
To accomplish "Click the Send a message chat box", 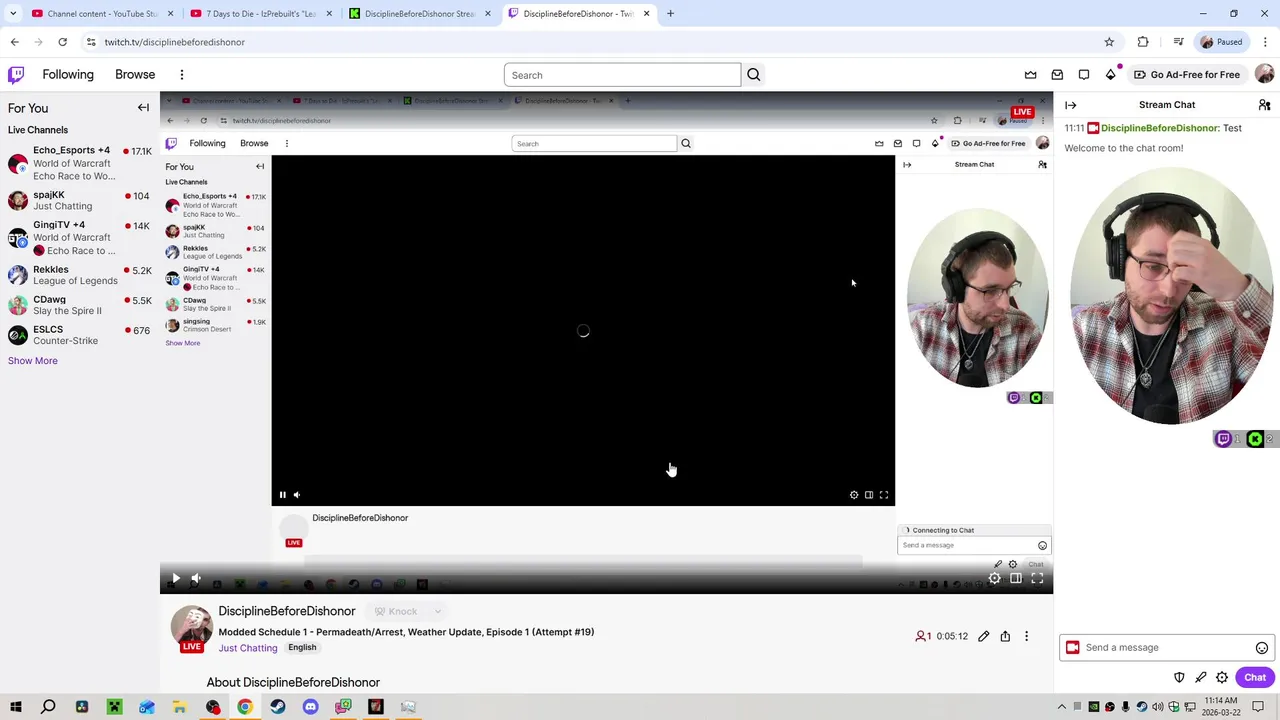I will 1166,648.
